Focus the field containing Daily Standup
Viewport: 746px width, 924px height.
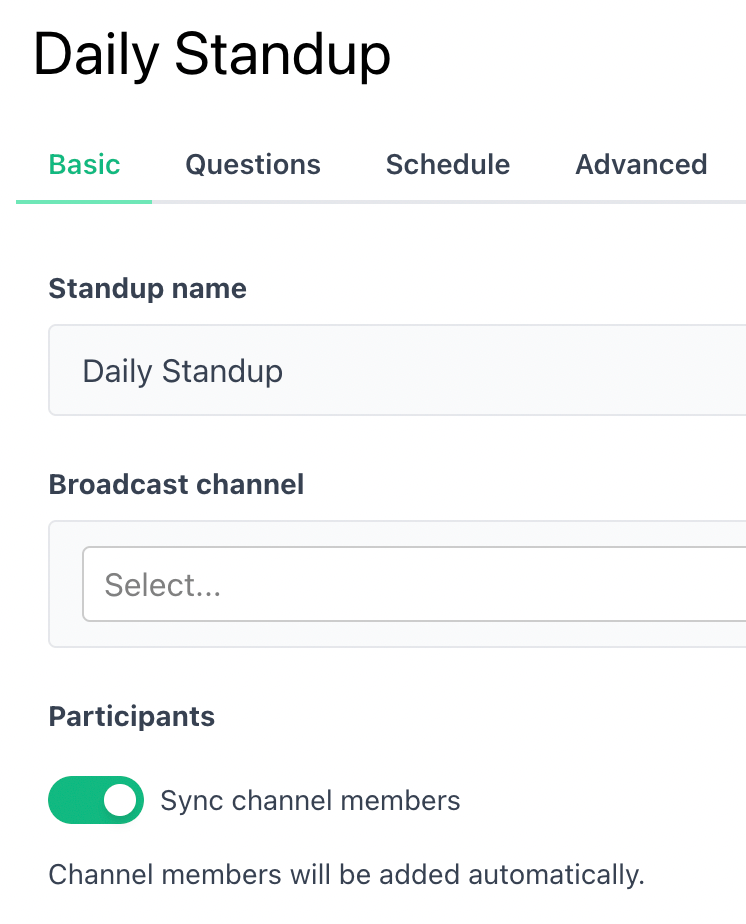(x=300, y=370)
